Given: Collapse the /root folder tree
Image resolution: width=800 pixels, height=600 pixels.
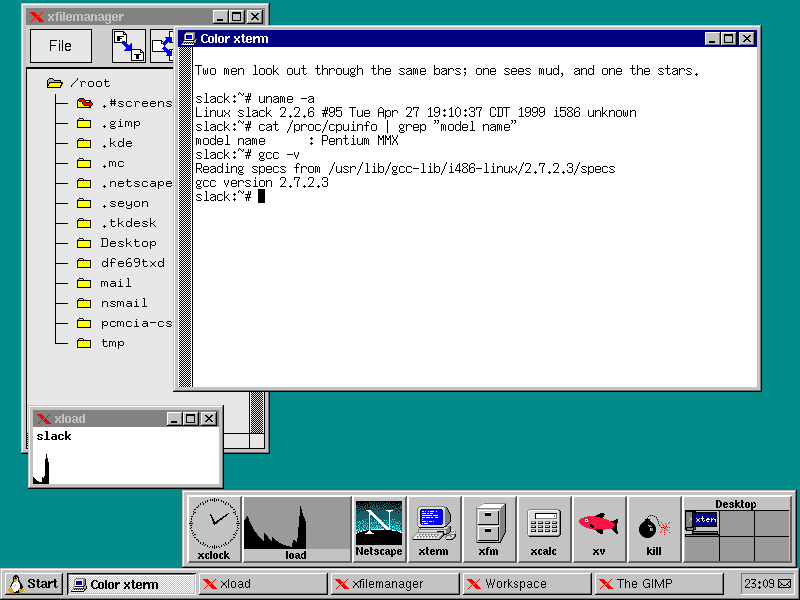Looking at the screenshot, I should (55, 83).
